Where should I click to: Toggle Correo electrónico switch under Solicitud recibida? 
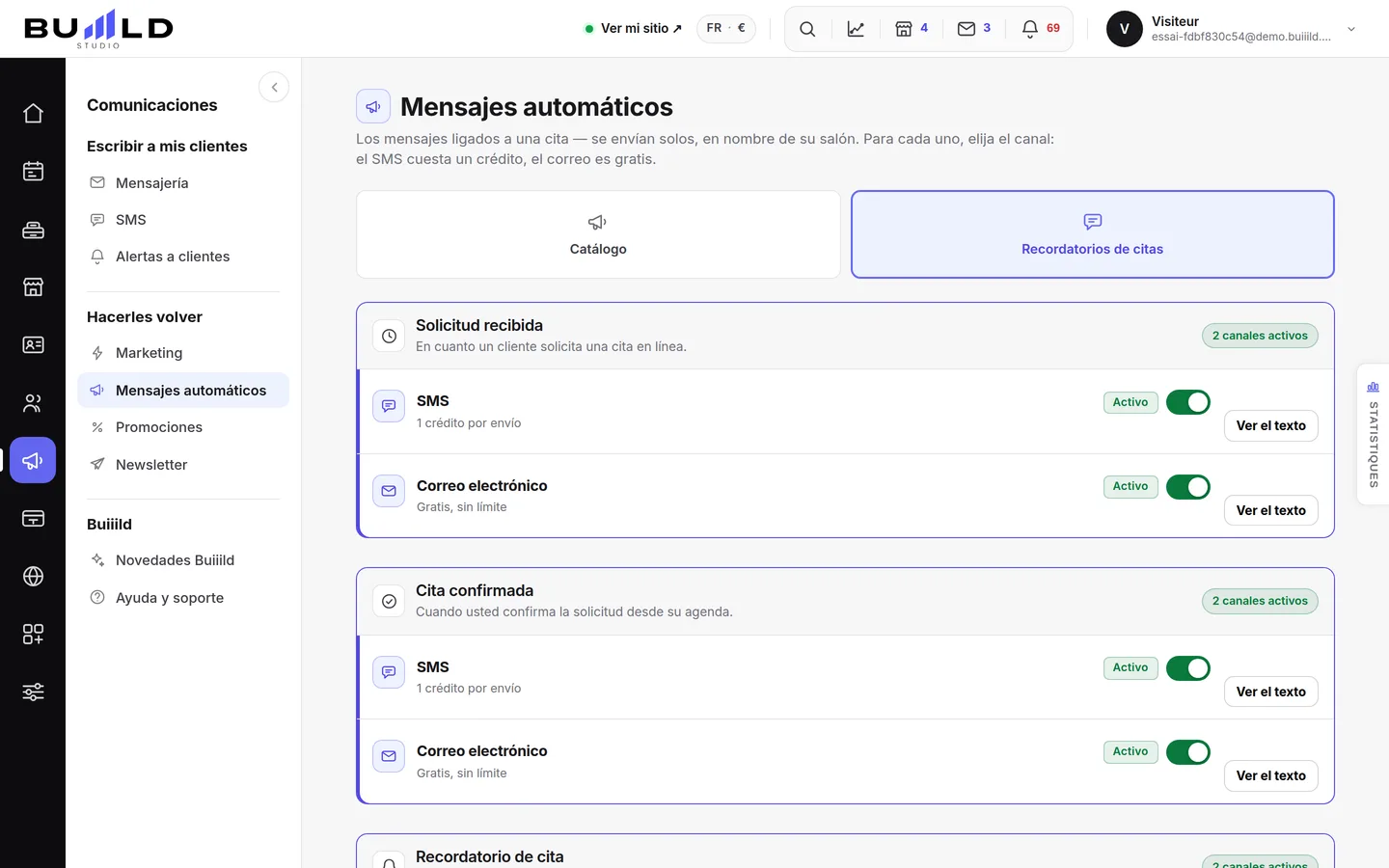(1188, 487)
